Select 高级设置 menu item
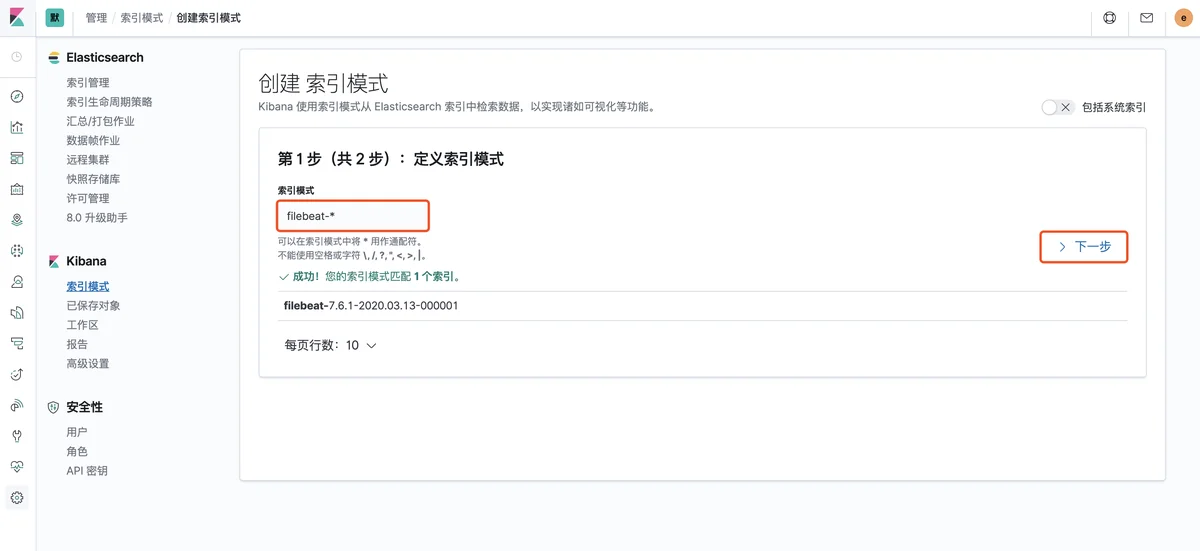 [88, 364]
